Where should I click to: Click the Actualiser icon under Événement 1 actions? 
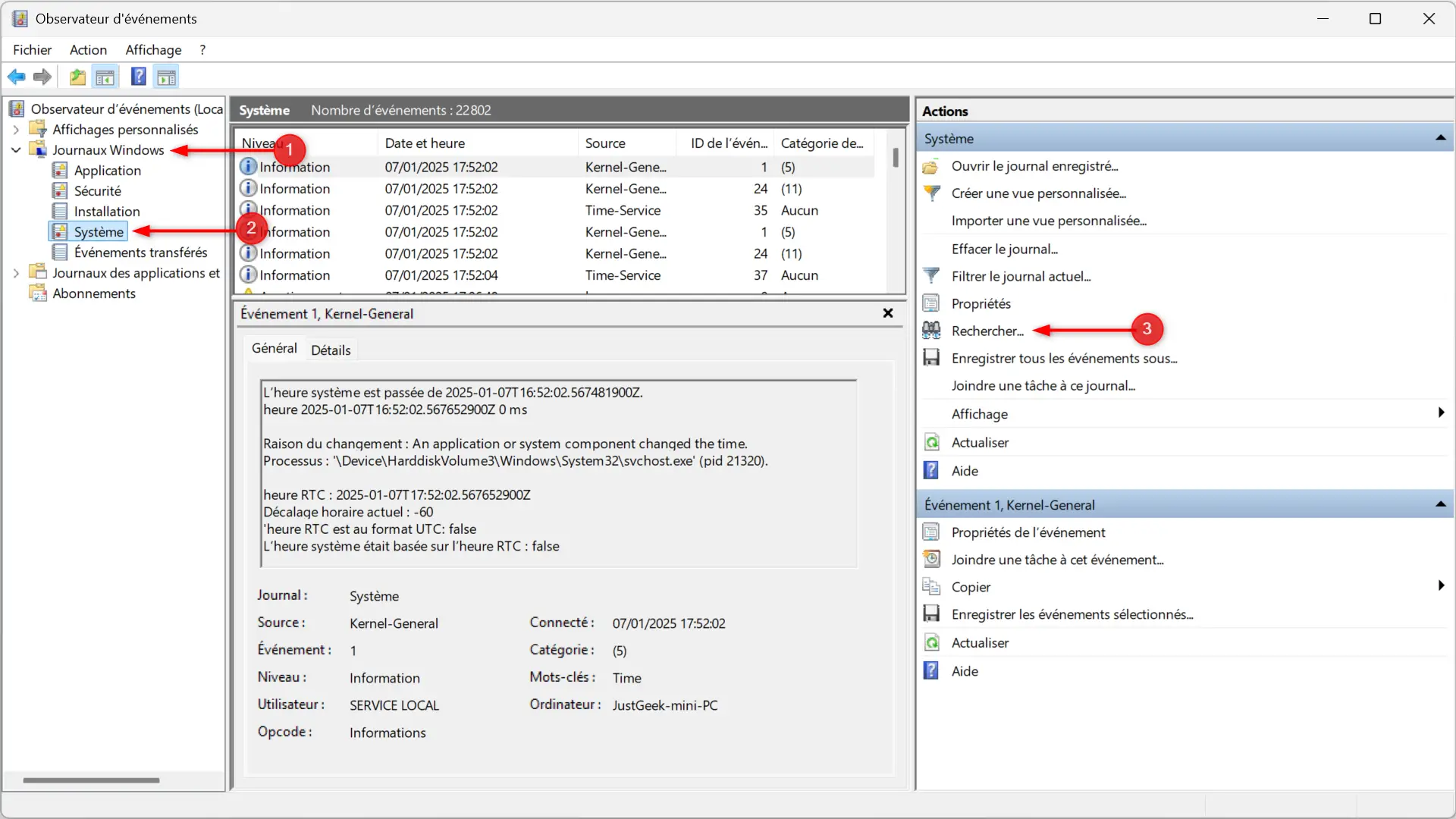[931, 642]
